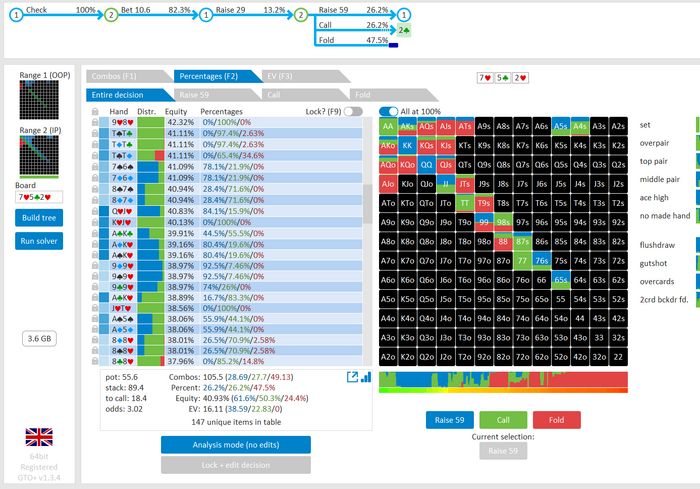Screen dimensions: 700x489
Task: Select the first Check node circle in the tree
Action: tap(16, 16)
